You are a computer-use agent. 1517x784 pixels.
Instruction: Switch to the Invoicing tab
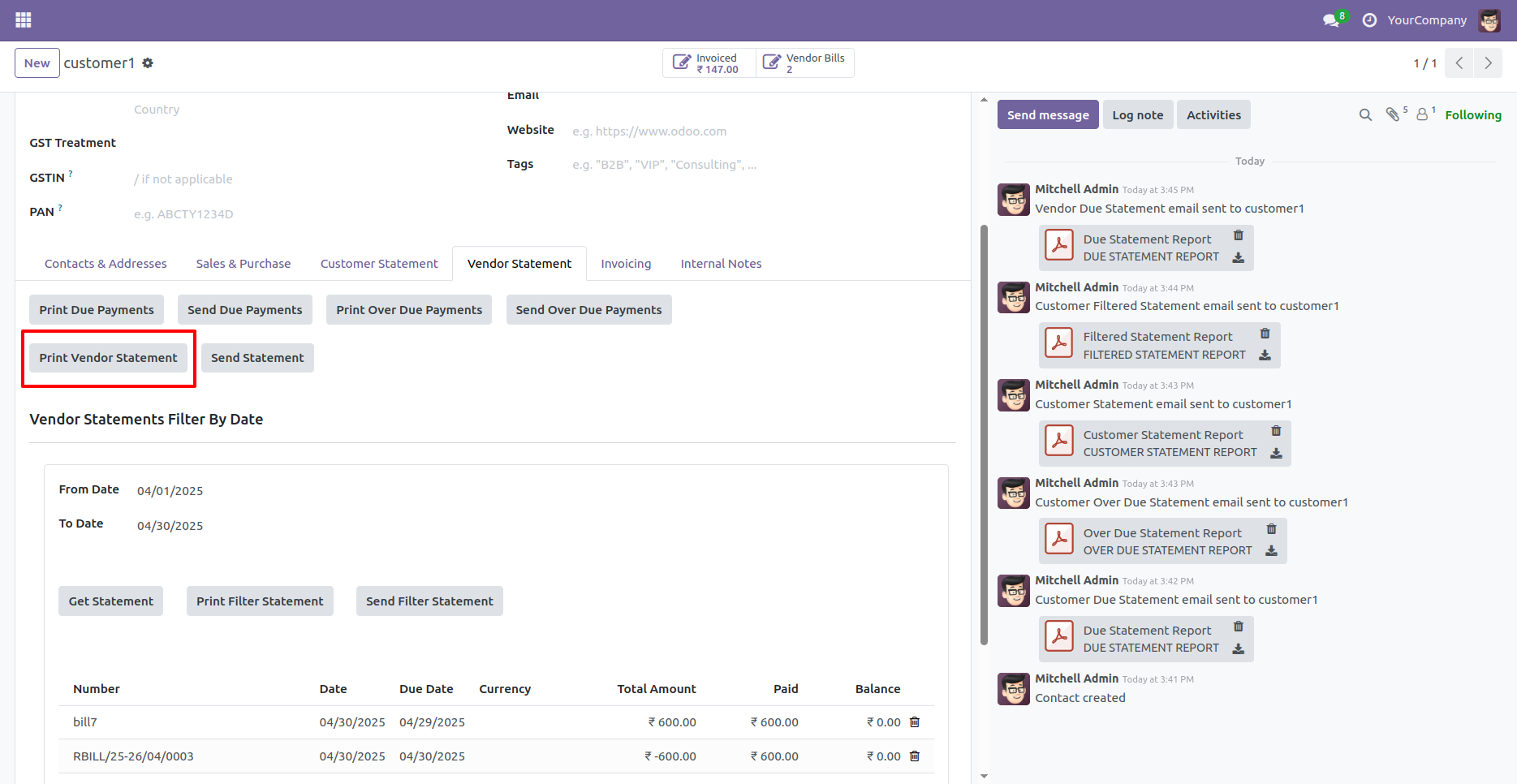coord(626,263)
